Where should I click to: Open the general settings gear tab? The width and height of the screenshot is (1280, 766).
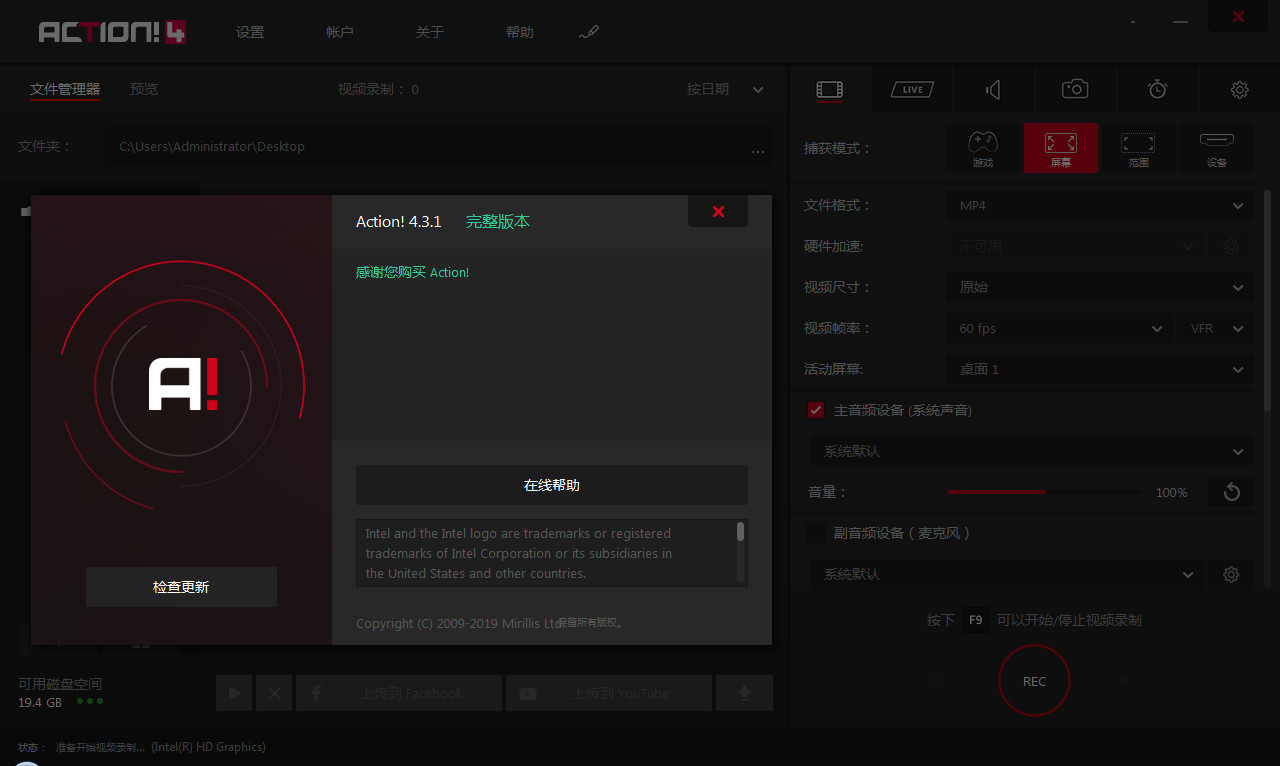pyautogui.click(x=1239, y=90)
